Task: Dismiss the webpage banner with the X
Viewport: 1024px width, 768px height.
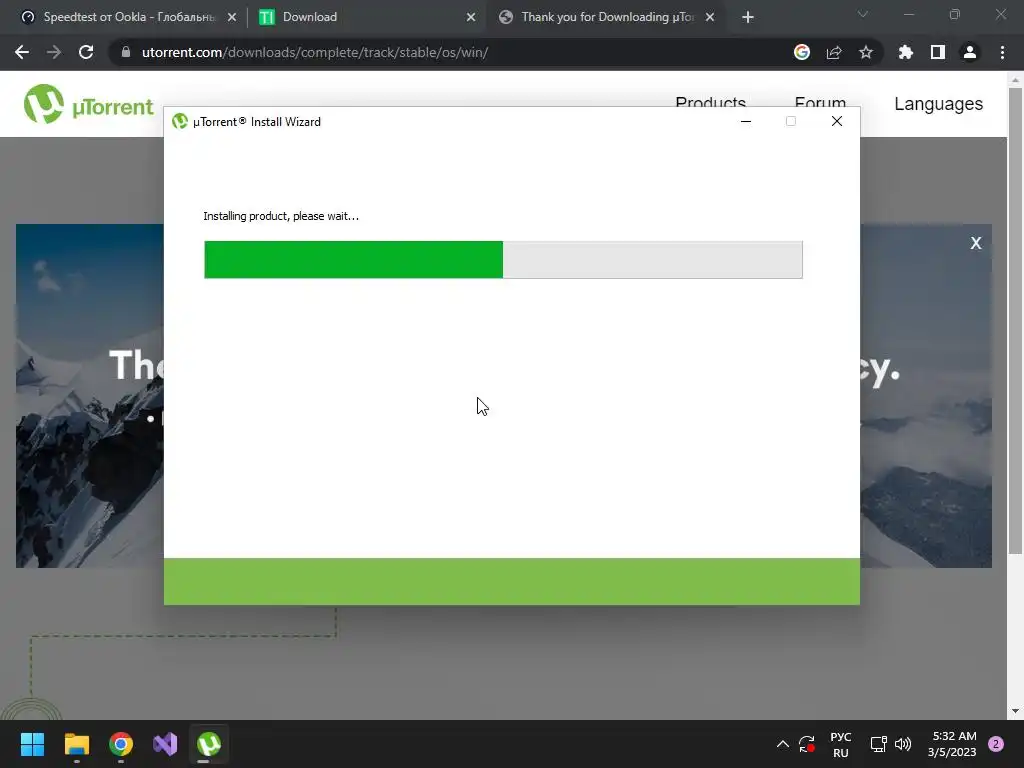Action: [976, 243]
